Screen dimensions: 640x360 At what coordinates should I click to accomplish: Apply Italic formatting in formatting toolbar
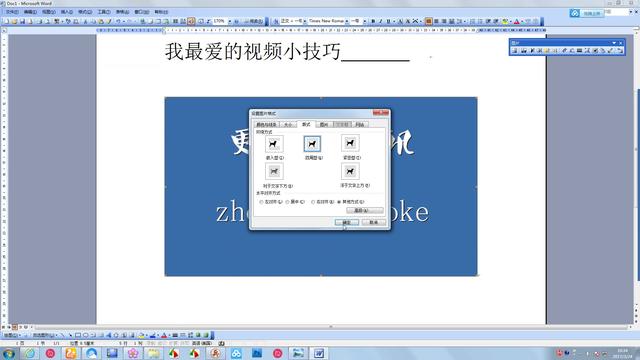coord(381,21)
